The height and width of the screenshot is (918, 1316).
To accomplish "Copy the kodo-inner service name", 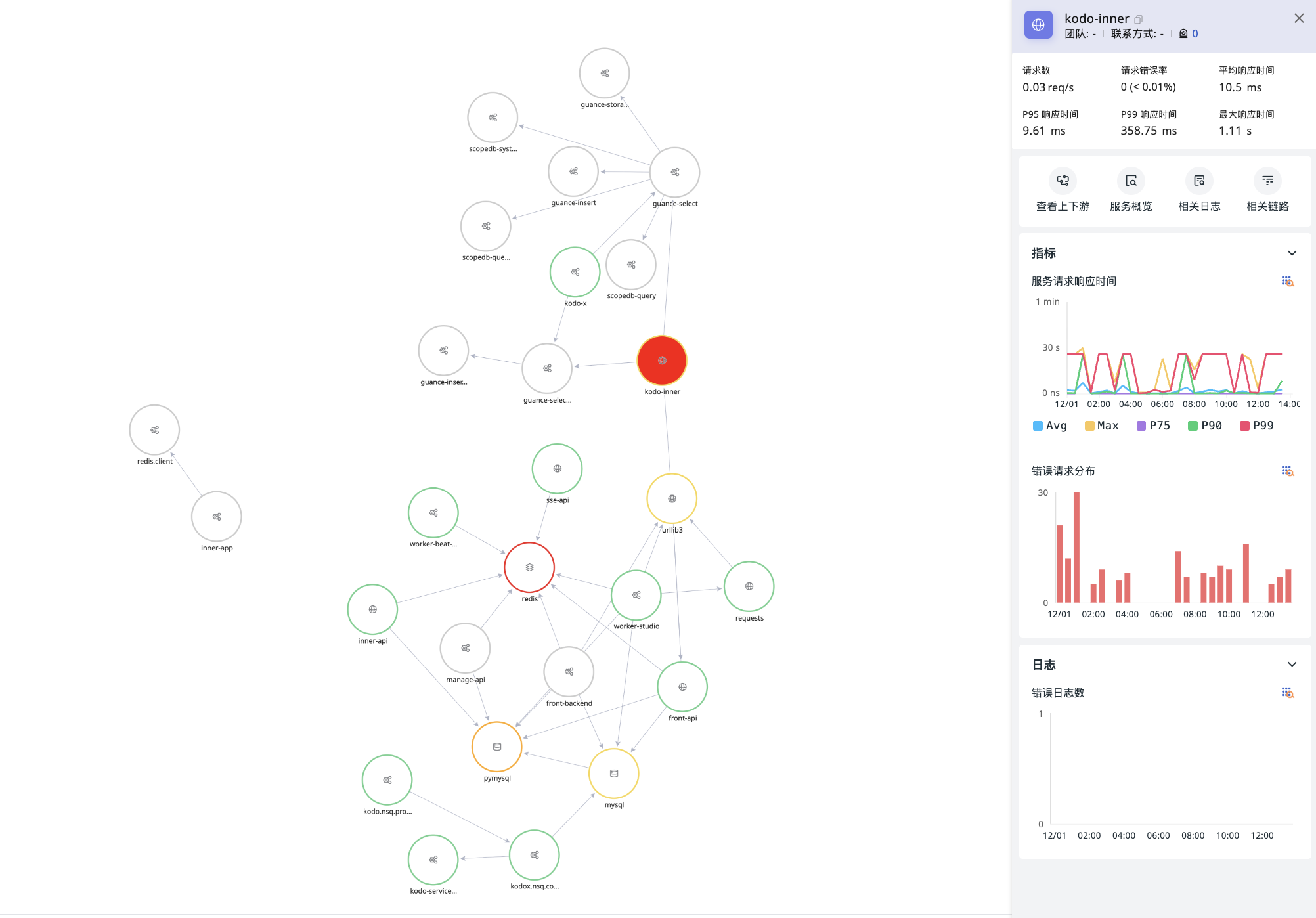I will click(1139, 20).
